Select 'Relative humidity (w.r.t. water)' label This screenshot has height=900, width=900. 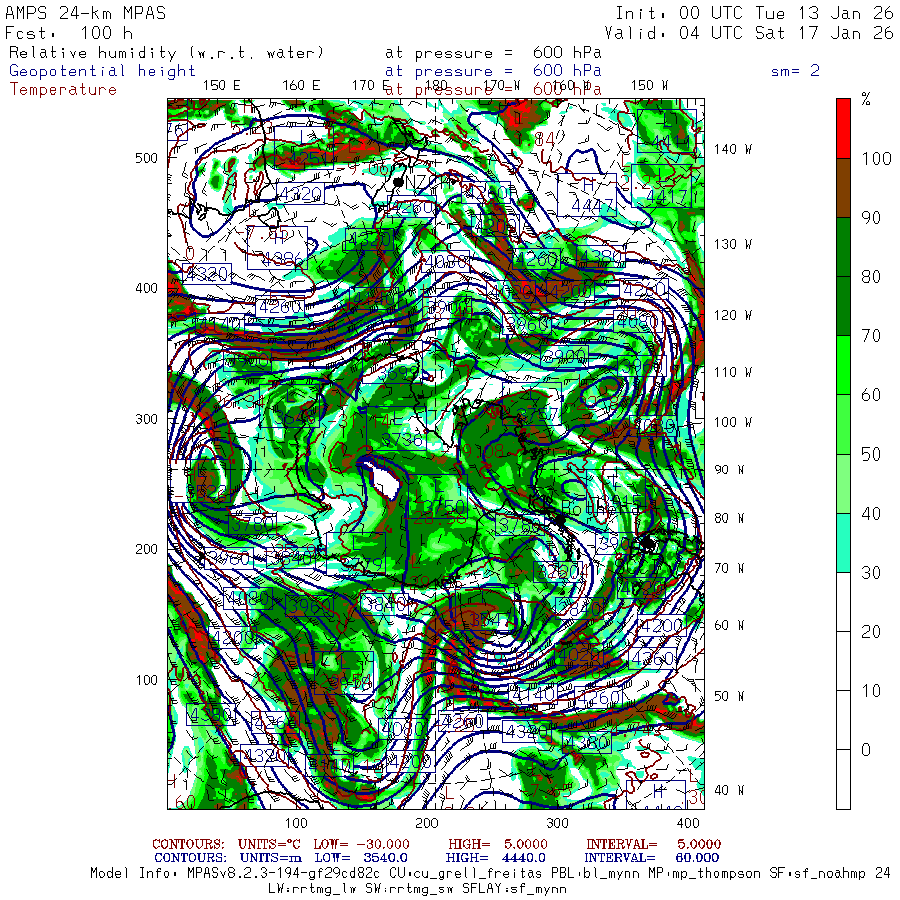pos(167,53)
